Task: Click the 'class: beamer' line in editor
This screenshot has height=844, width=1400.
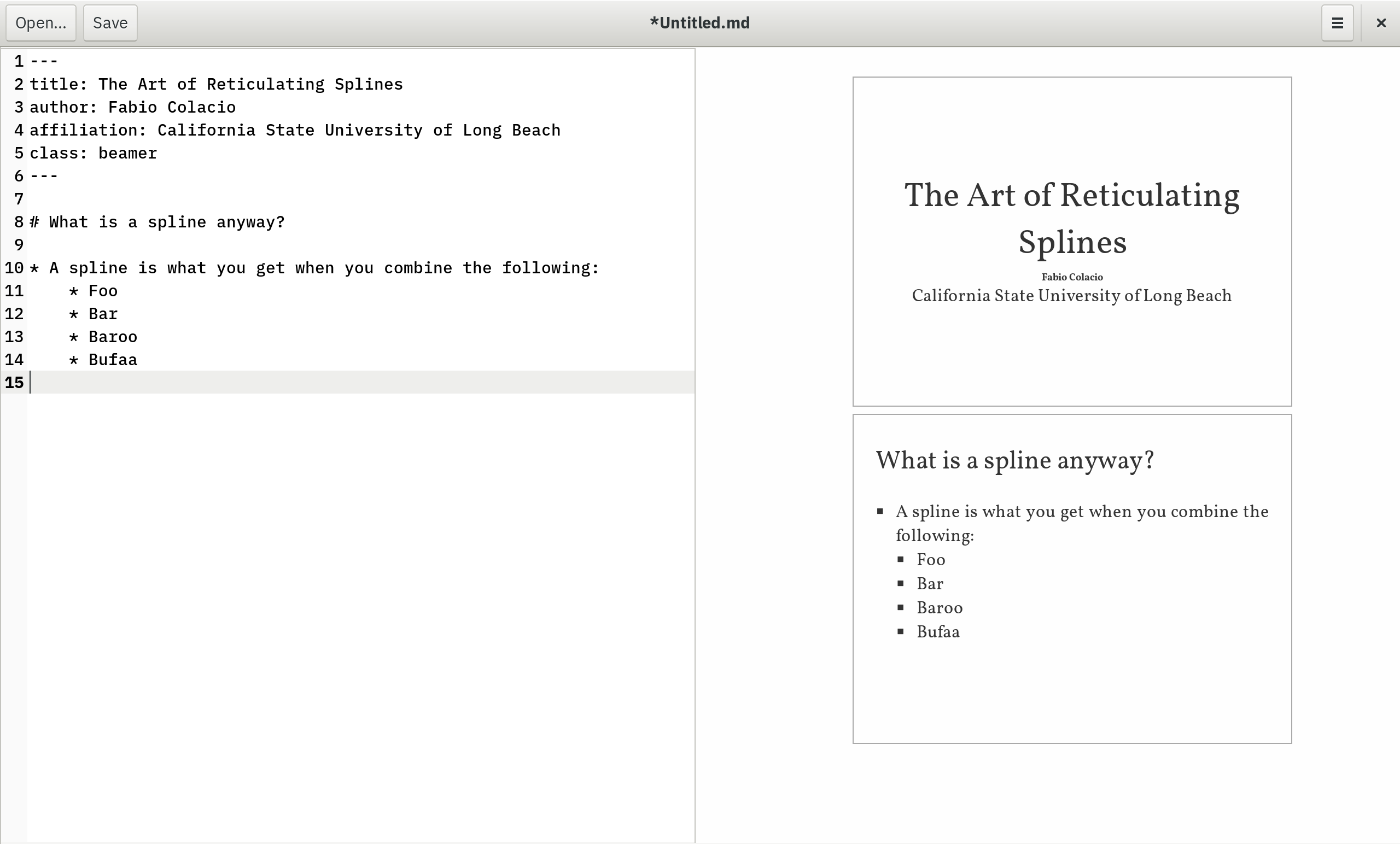Action: click(x=93, y=154)
